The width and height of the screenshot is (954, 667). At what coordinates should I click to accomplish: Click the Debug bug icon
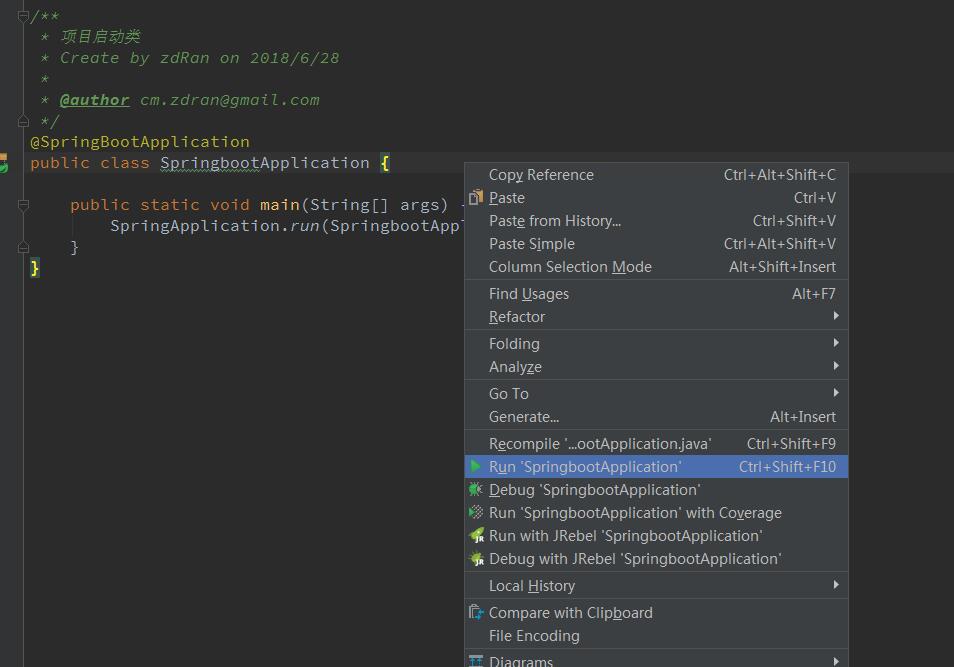click(476, 489)
